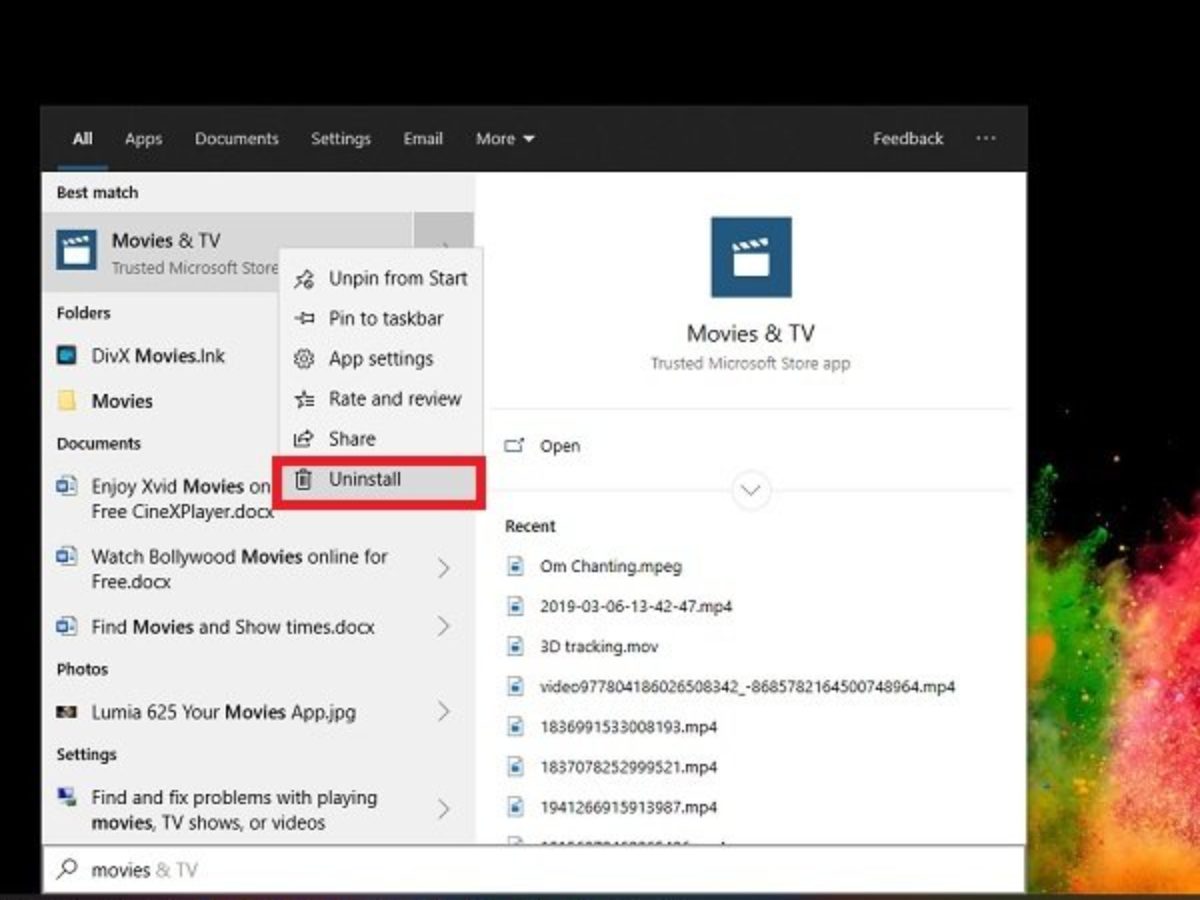
Task: Click the Uninstall trash can icon
Action: point(304,479)
